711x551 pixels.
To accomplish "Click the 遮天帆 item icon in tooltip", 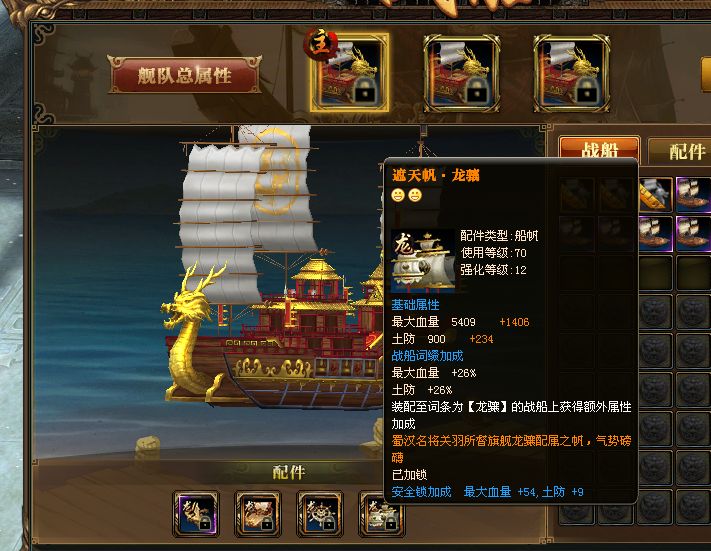I will click(423, 260).
